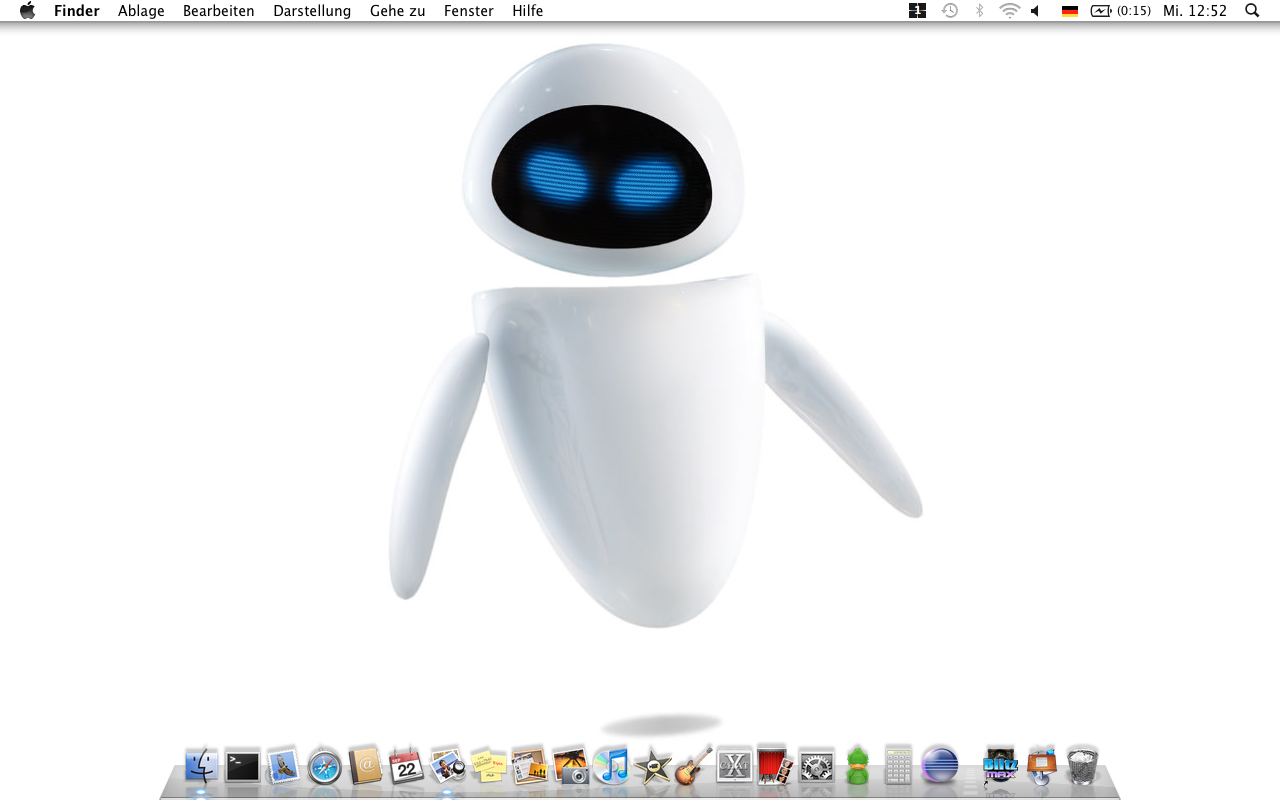The height and width of the screenshot is (800, 1280).
Task: Open Terminal from the Dock
Action: coord(242,766)
